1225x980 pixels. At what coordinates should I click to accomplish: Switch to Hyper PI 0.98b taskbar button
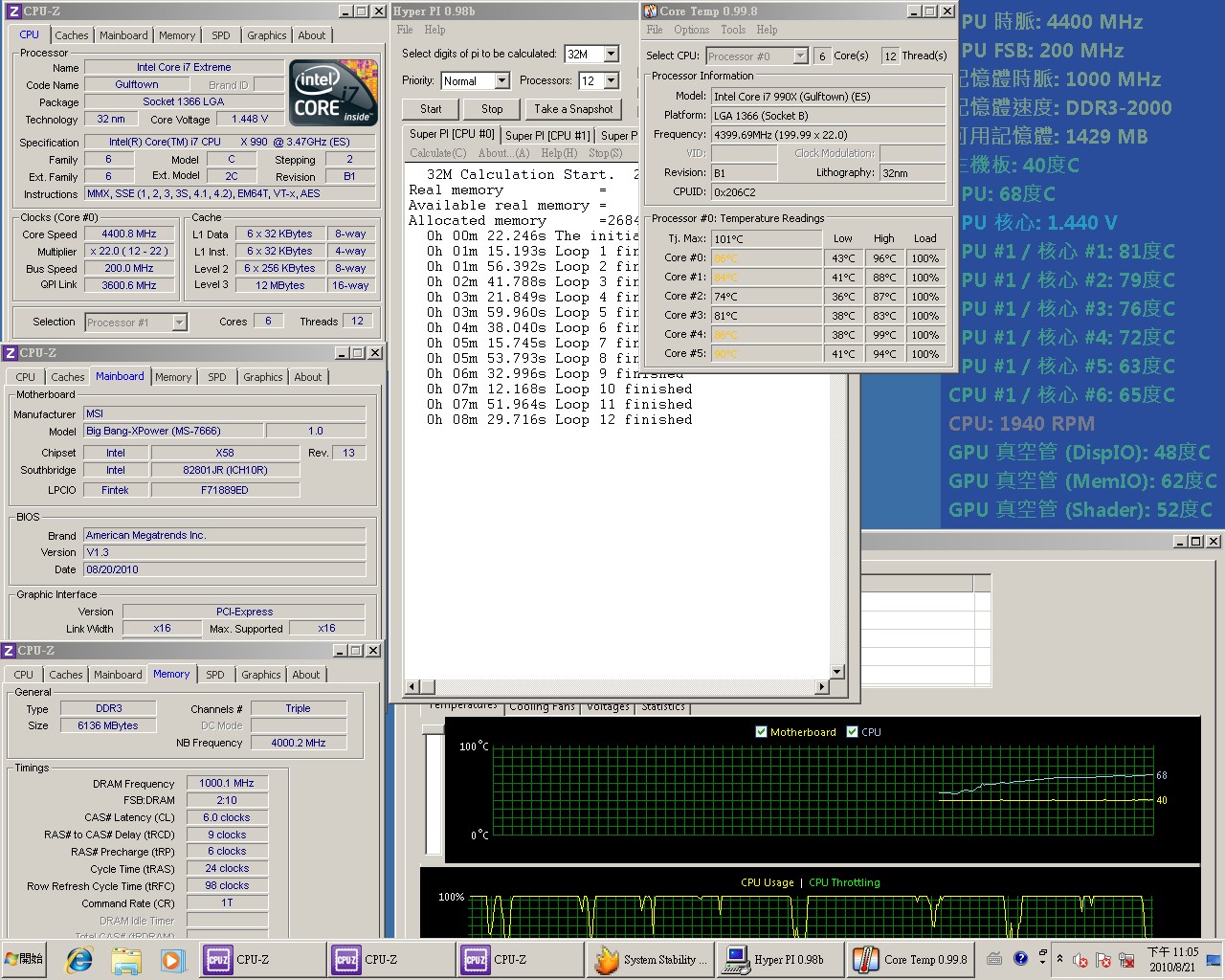pyautogui.click(x=779, y=959)
